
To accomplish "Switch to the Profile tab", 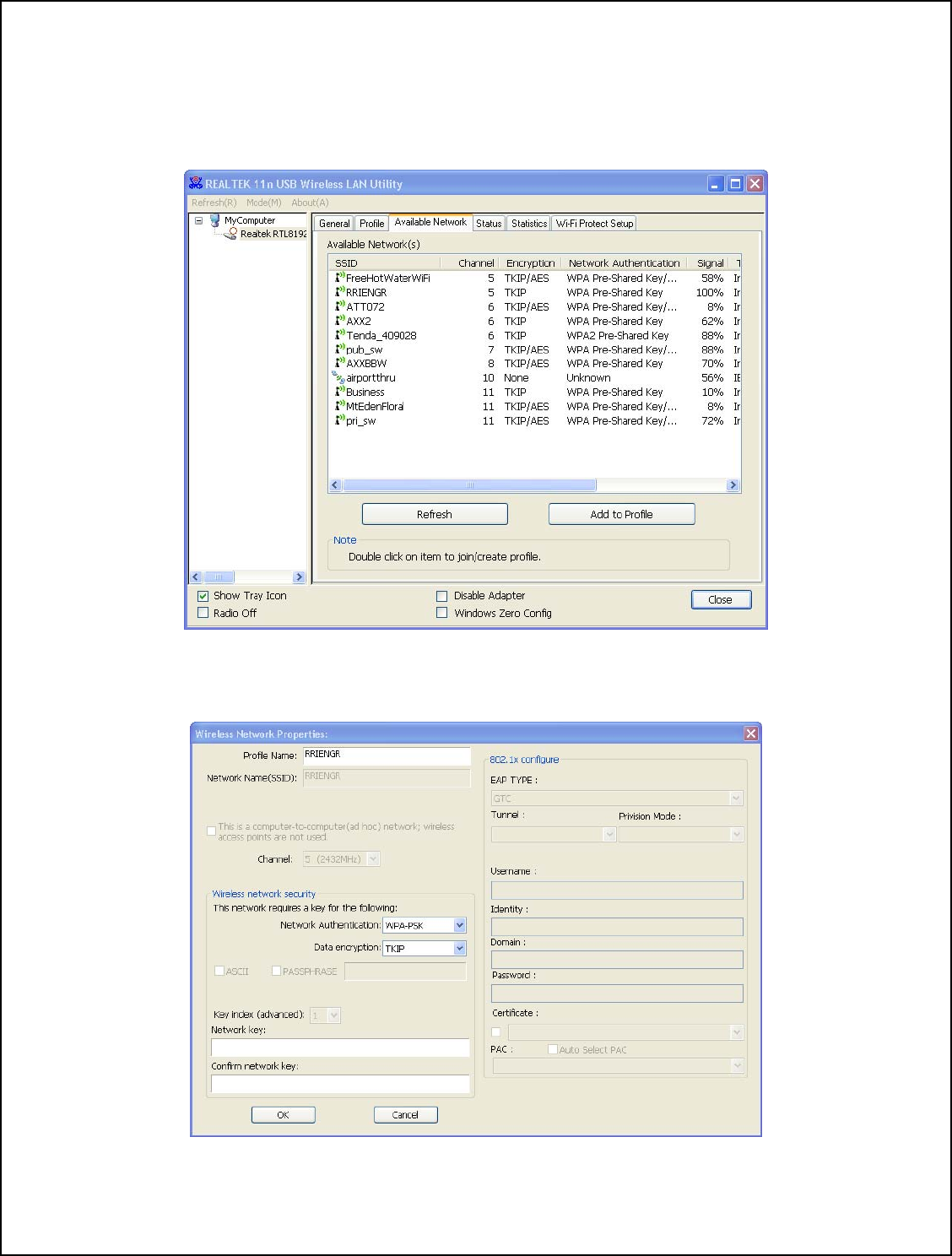I will click(371, 224).
